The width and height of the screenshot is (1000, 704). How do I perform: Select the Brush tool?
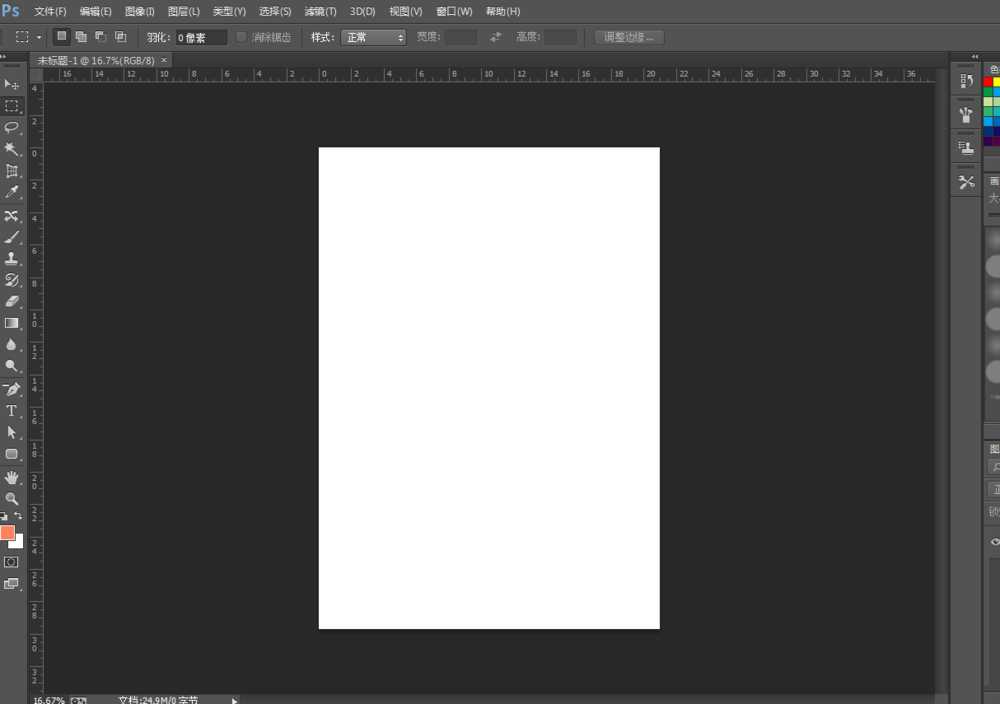pos(12,237)
